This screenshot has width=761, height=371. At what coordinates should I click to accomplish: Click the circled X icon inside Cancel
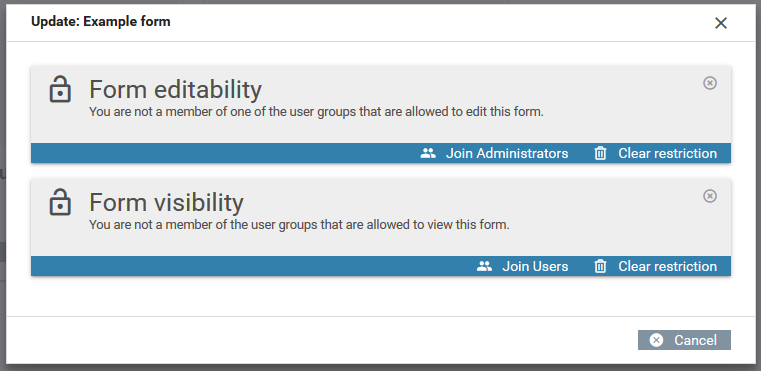(x=656, y=340)
